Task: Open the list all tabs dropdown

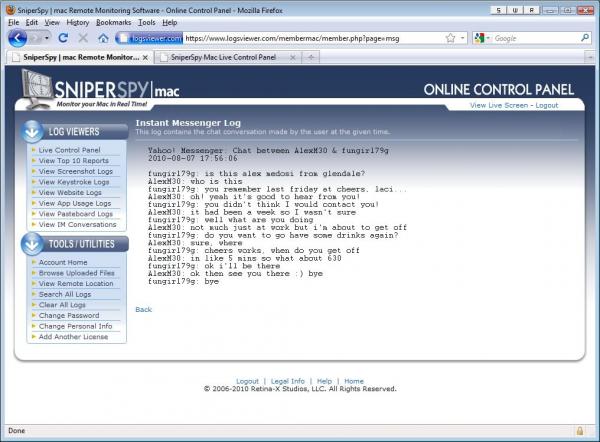Action: pos(590,57)
